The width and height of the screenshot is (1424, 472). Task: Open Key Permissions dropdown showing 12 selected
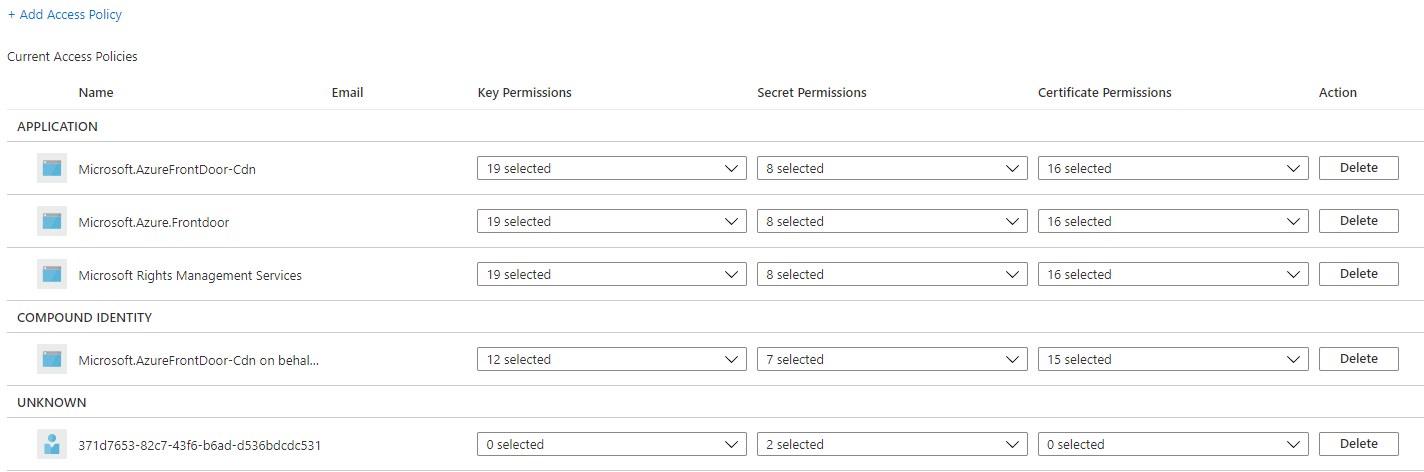click(x=612, y=360)
